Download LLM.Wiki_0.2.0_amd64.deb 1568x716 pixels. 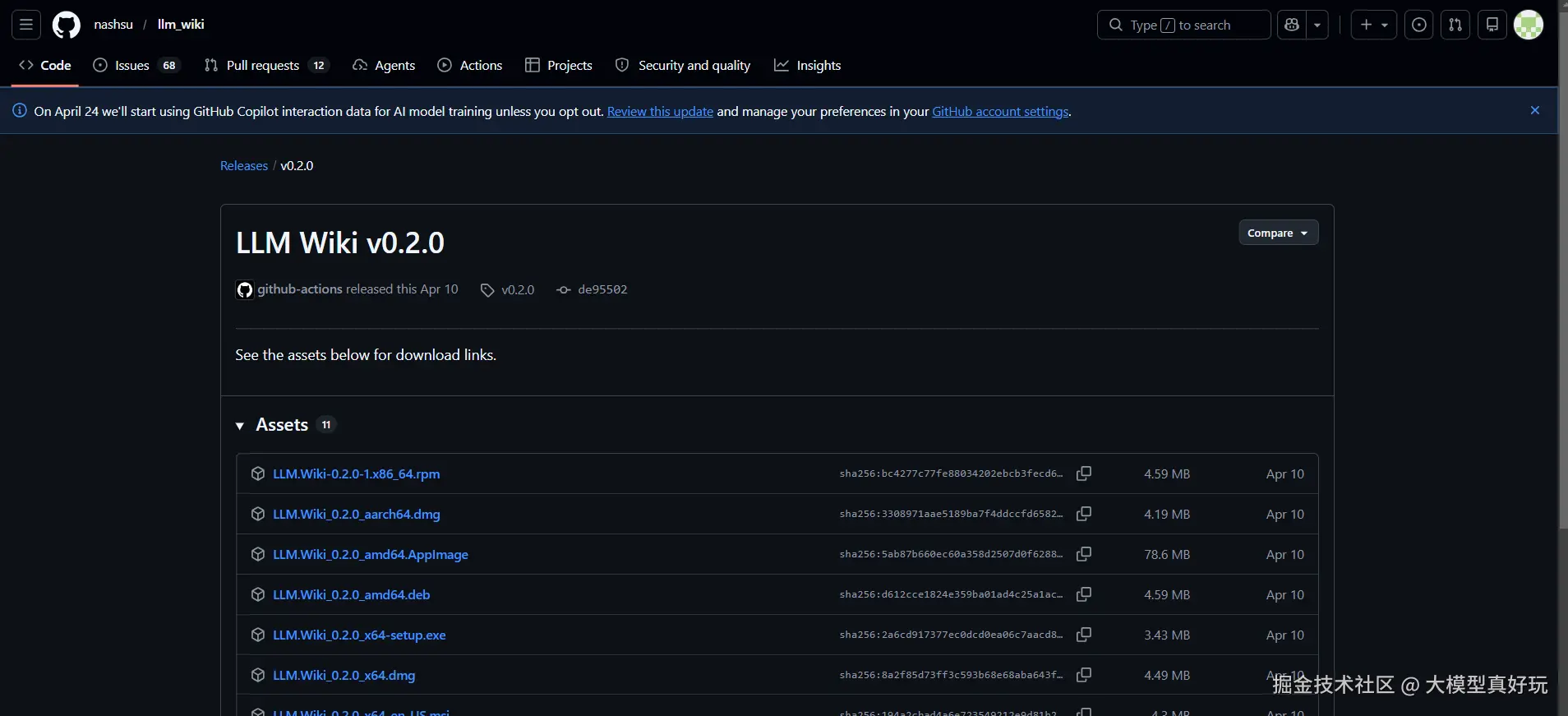(x=352, y=594)
